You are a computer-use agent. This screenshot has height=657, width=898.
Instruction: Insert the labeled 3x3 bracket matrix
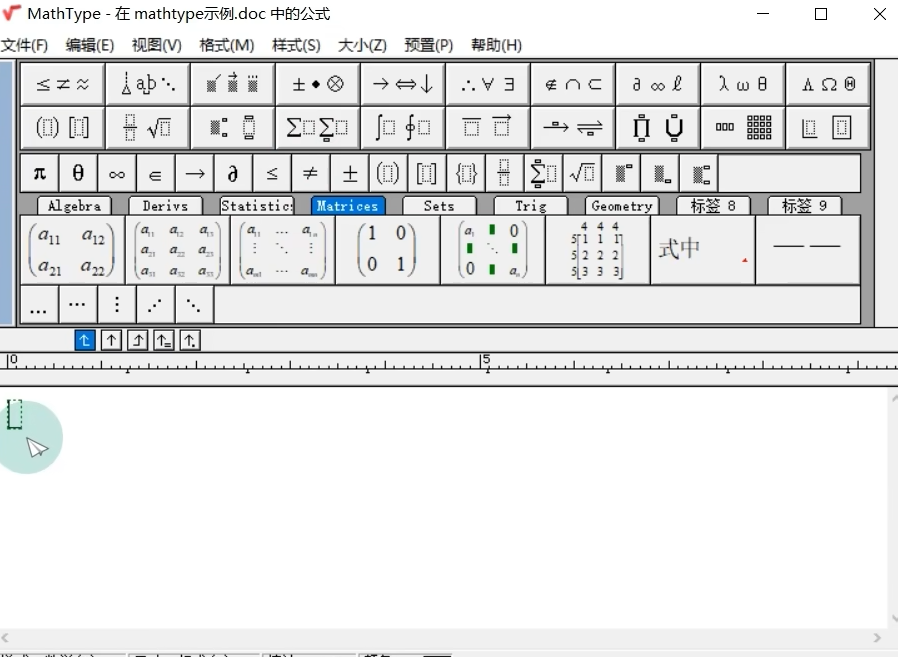598,250
